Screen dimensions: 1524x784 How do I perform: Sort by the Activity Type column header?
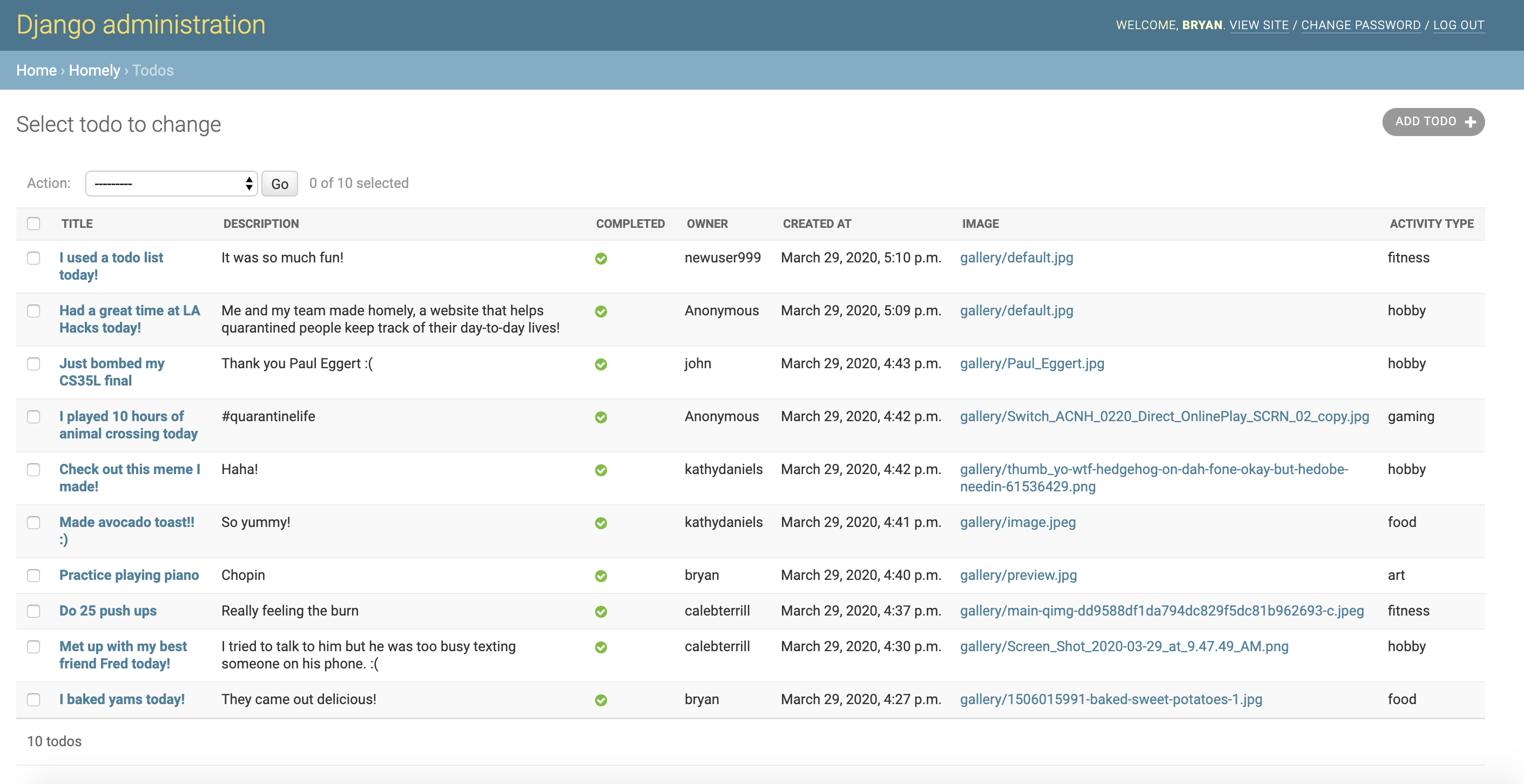pyautogui.click(x=1431, y=224)
